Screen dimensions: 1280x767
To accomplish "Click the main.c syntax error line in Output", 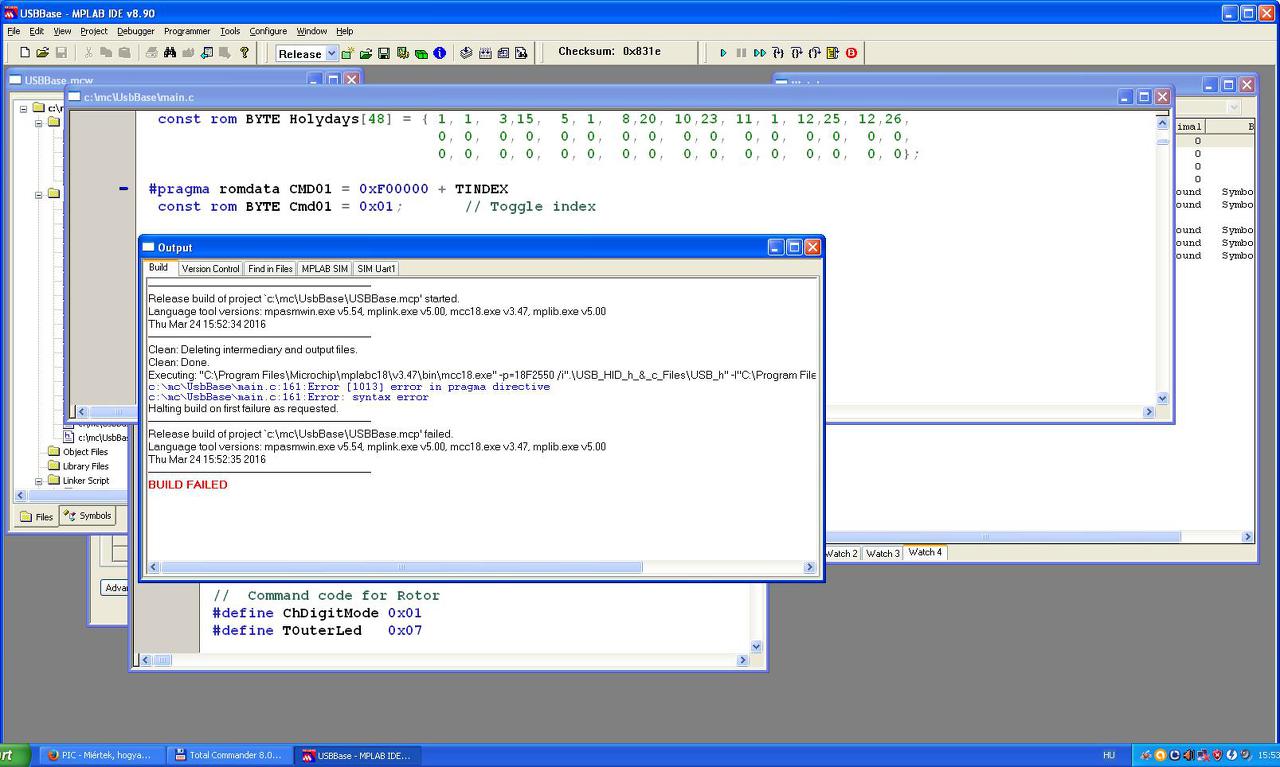I will [x=288, y=397].
